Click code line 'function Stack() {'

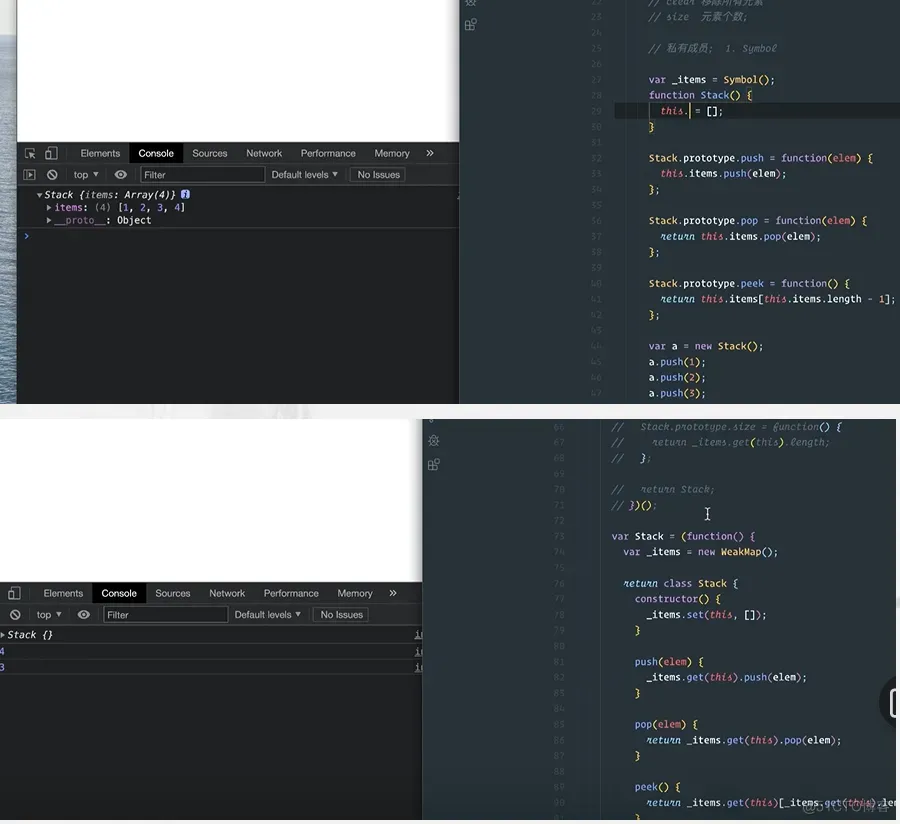700,95
